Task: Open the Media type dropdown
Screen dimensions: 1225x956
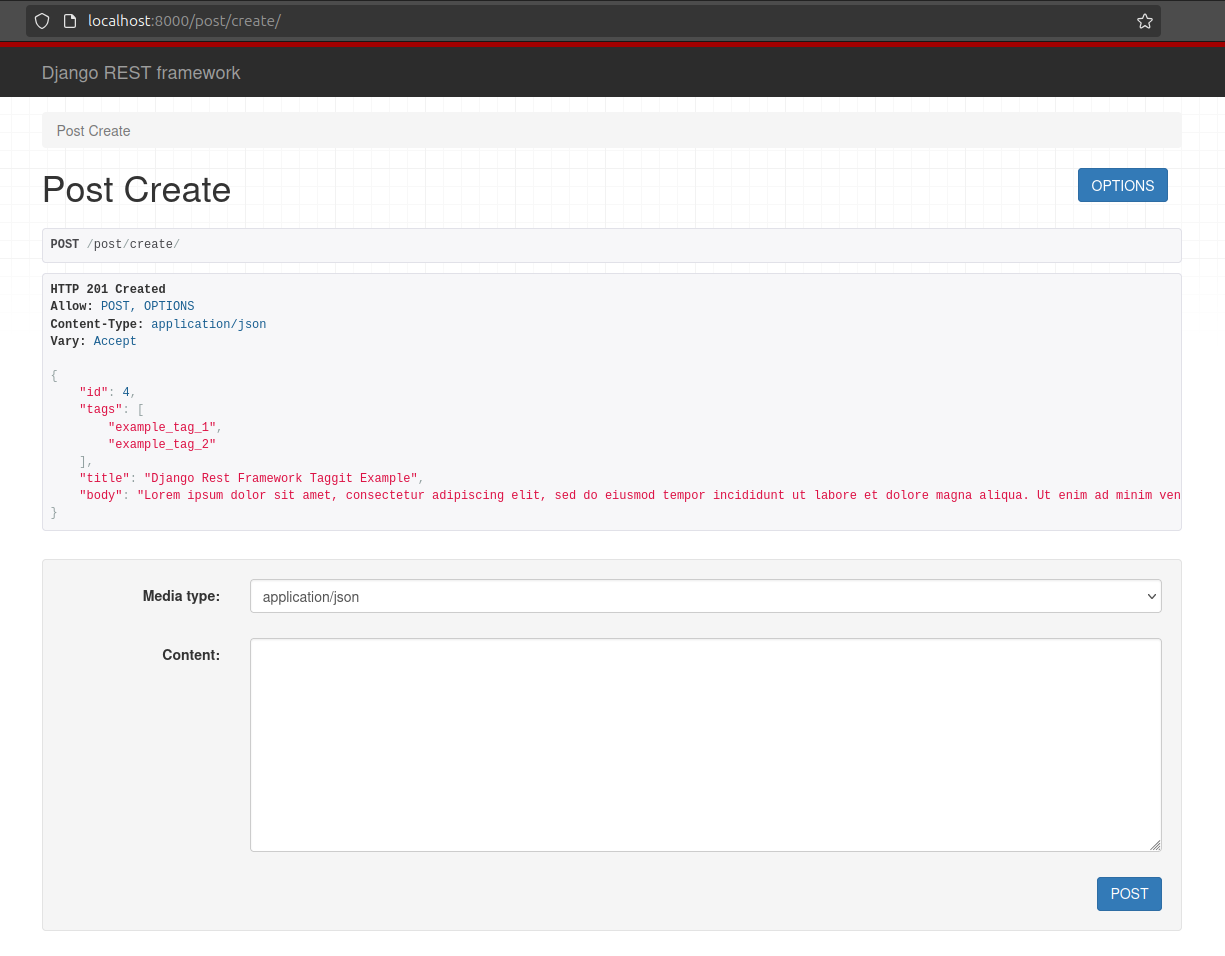Action: (x=706, y=596)
